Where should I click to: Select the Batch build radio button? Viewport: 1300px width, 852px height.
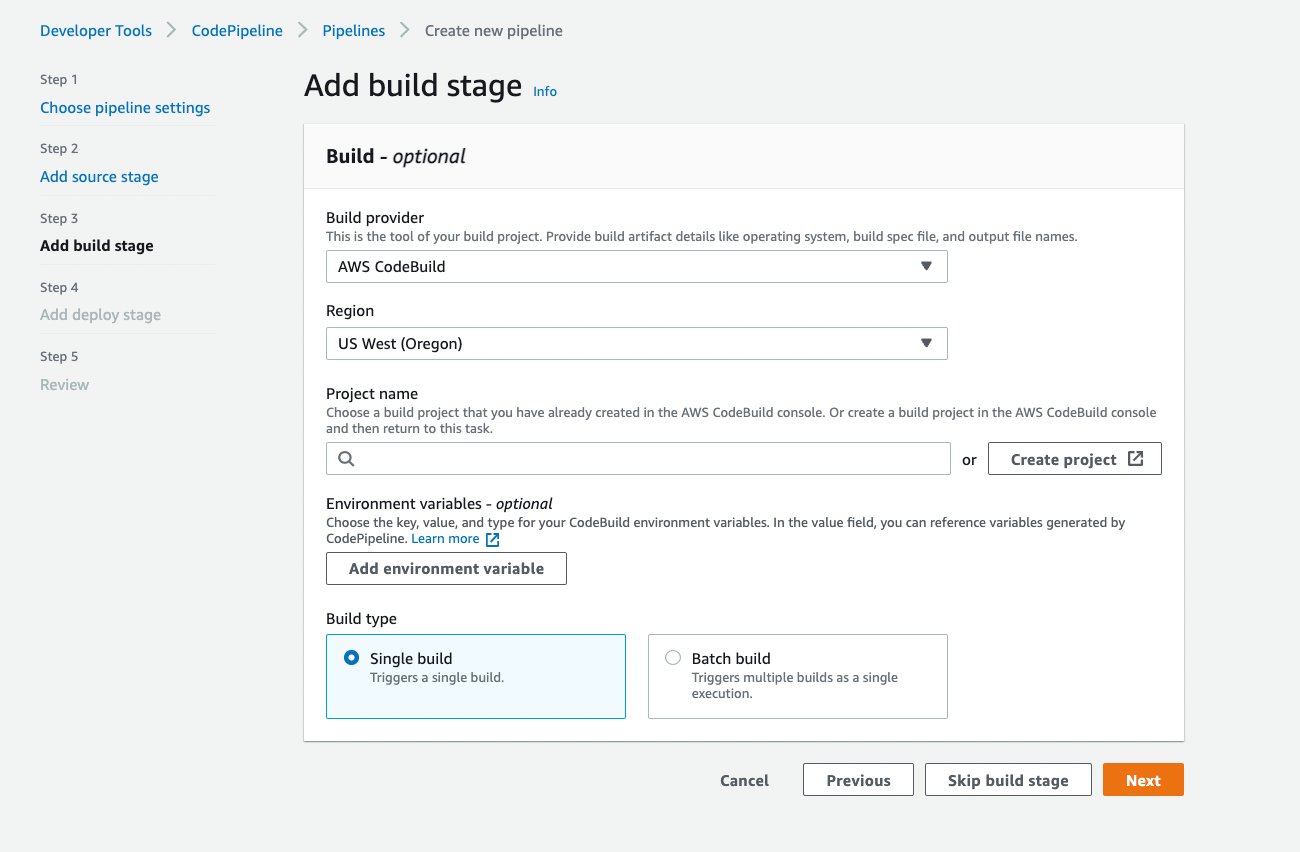673,658
